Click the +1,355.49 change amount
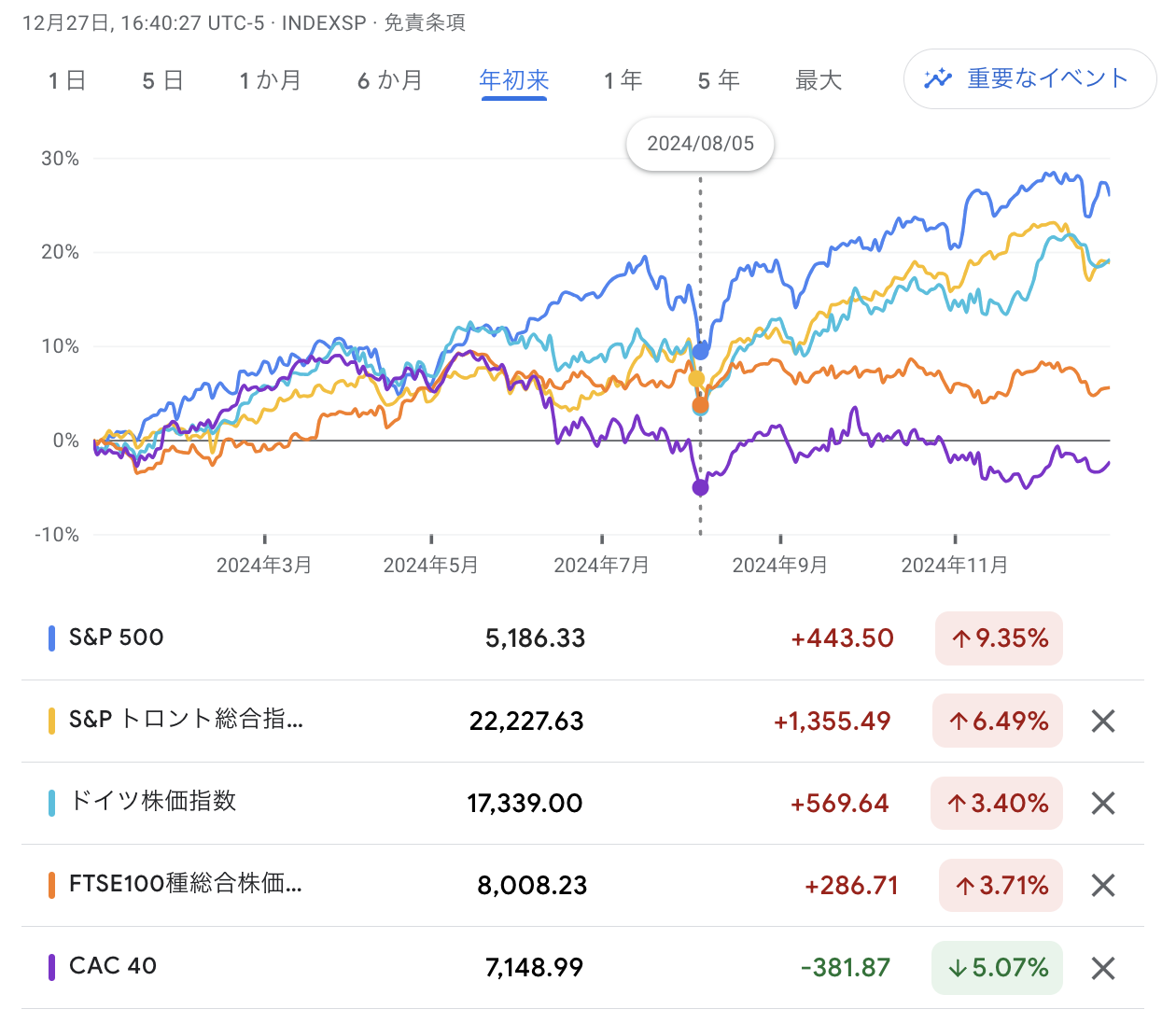1176x1023 pixels. click(x=833, y=721)
